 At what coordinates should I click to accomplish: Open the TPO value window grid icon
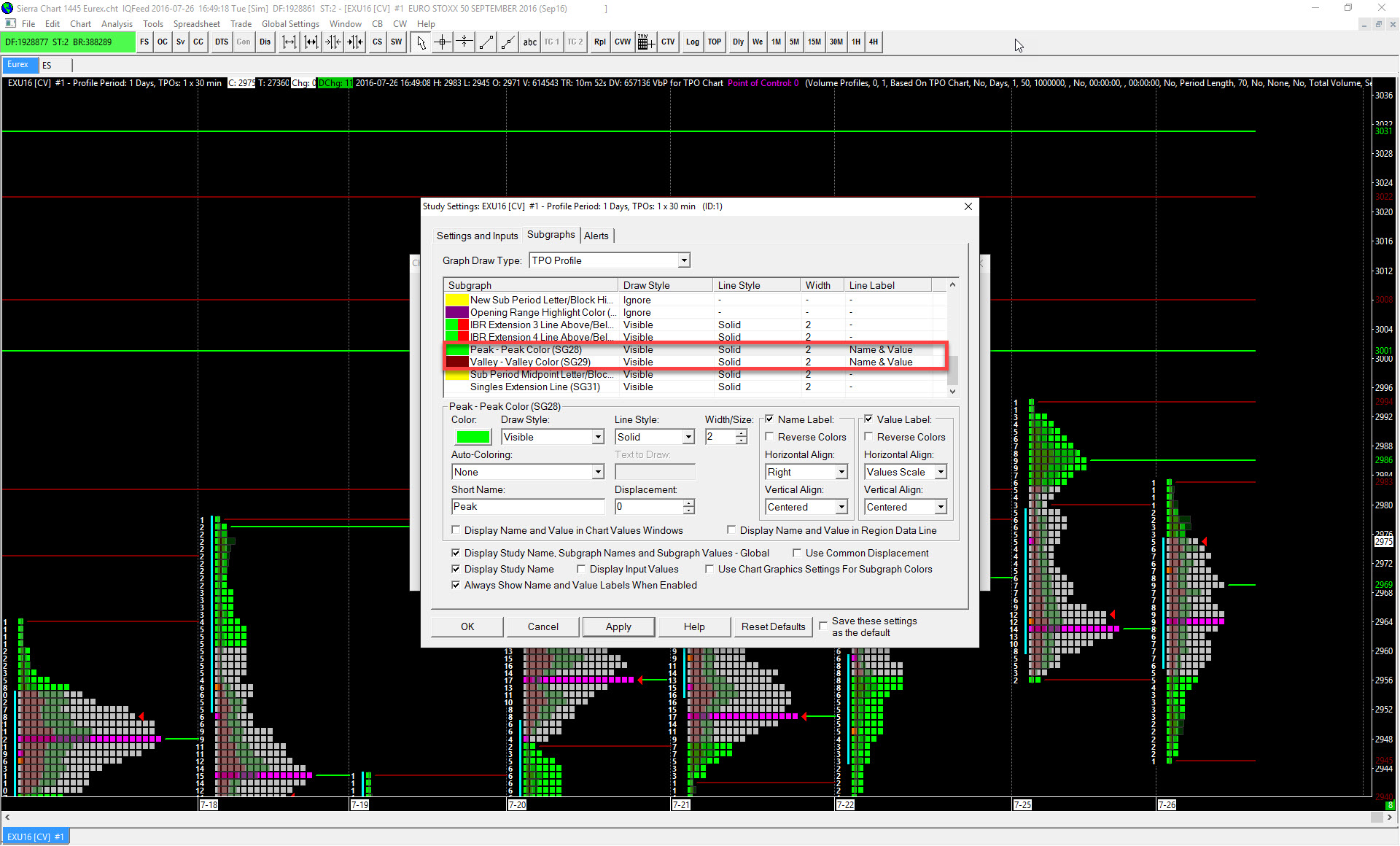tap(645, 42)
